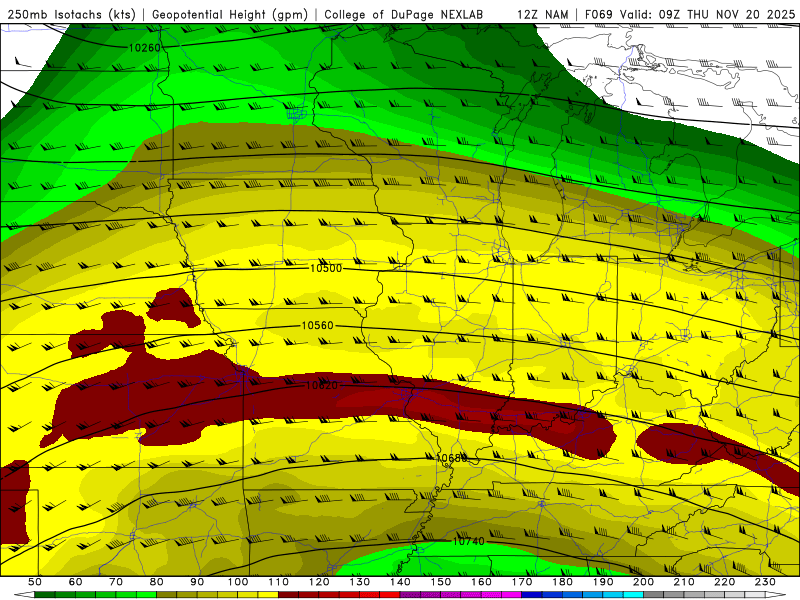Click the 10560 height contour label
The image size is (800, 600).
click(x=317, y=326)
